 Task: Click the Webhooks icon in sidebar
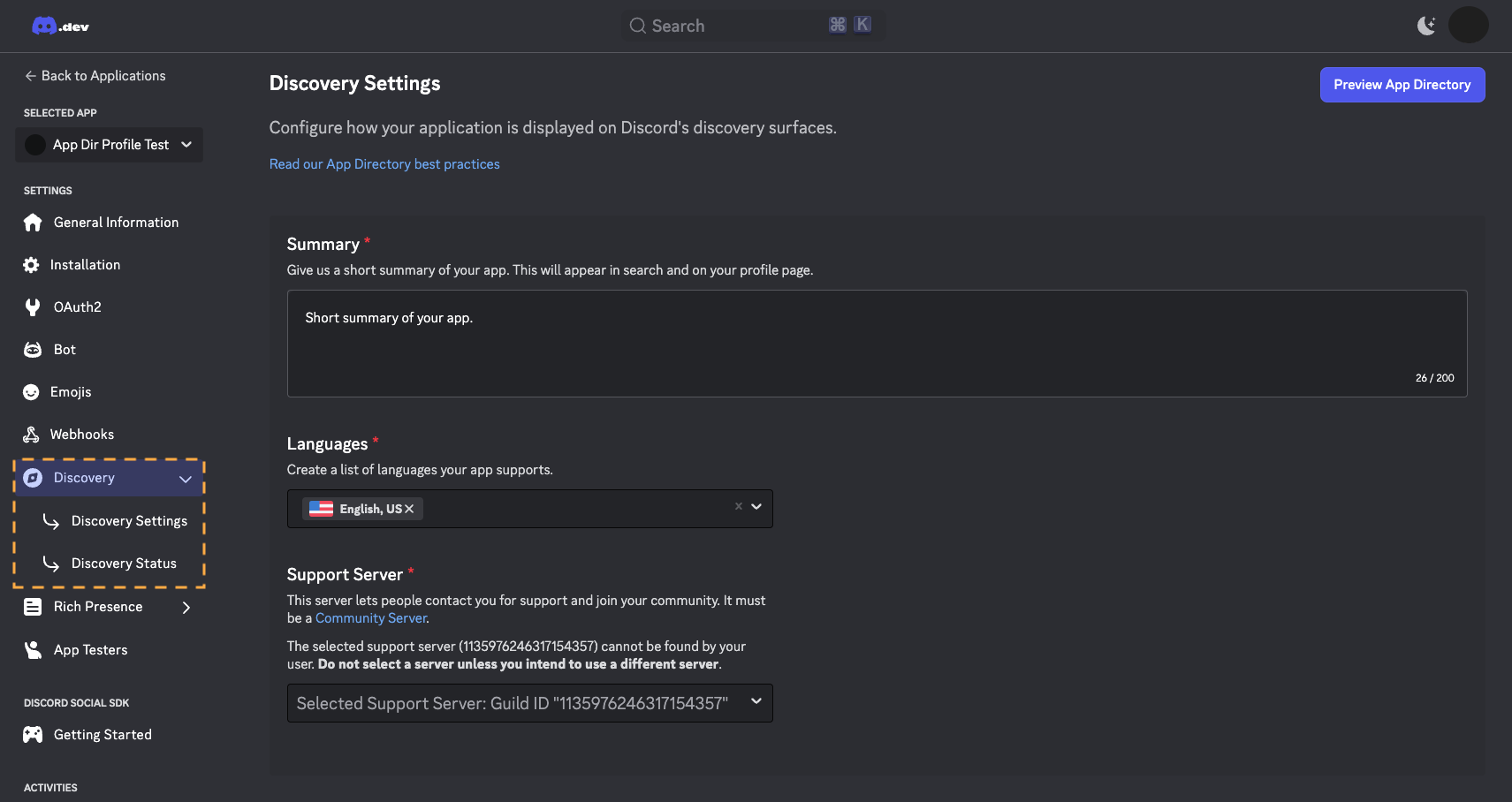31,435
